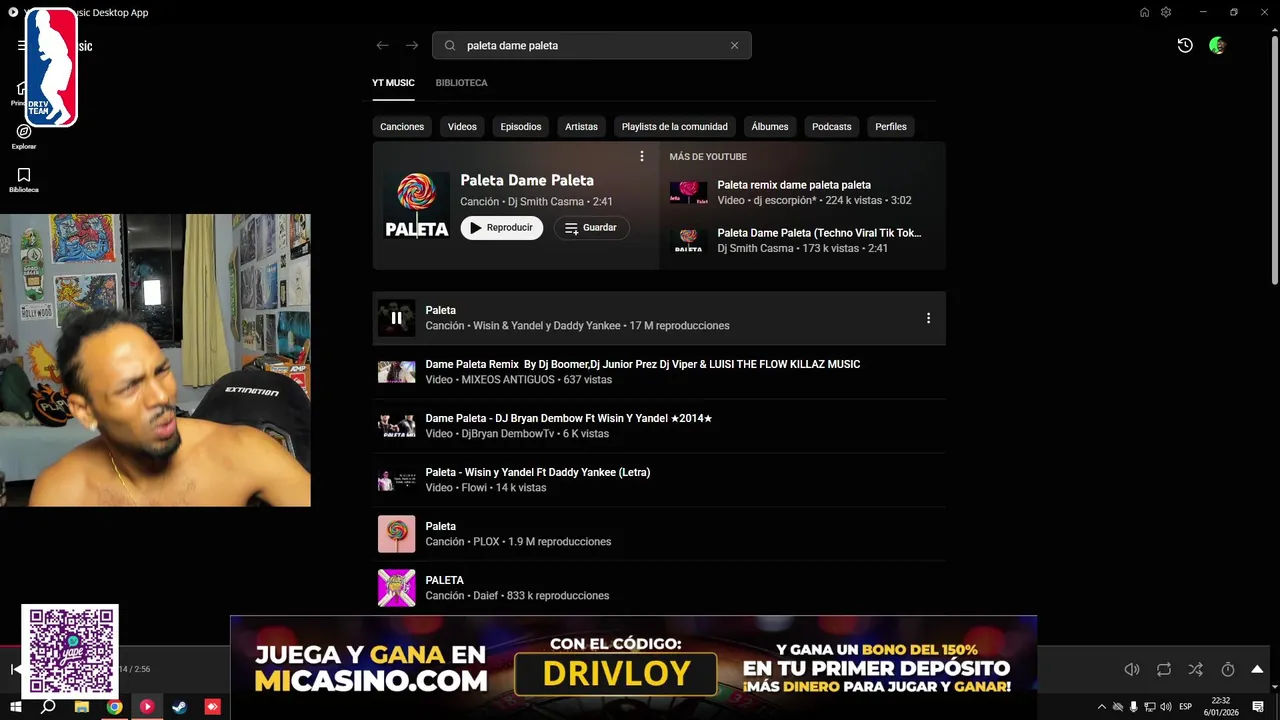Click the home icon in the title bar
This screenshot has height=720, width=1280.
click(x=1144, y=12)
